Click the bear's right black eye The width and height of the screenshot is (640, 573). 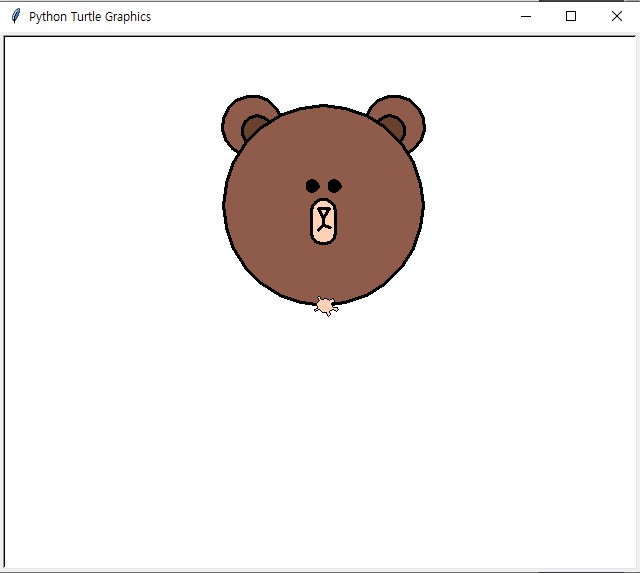(x=335, y=186)
